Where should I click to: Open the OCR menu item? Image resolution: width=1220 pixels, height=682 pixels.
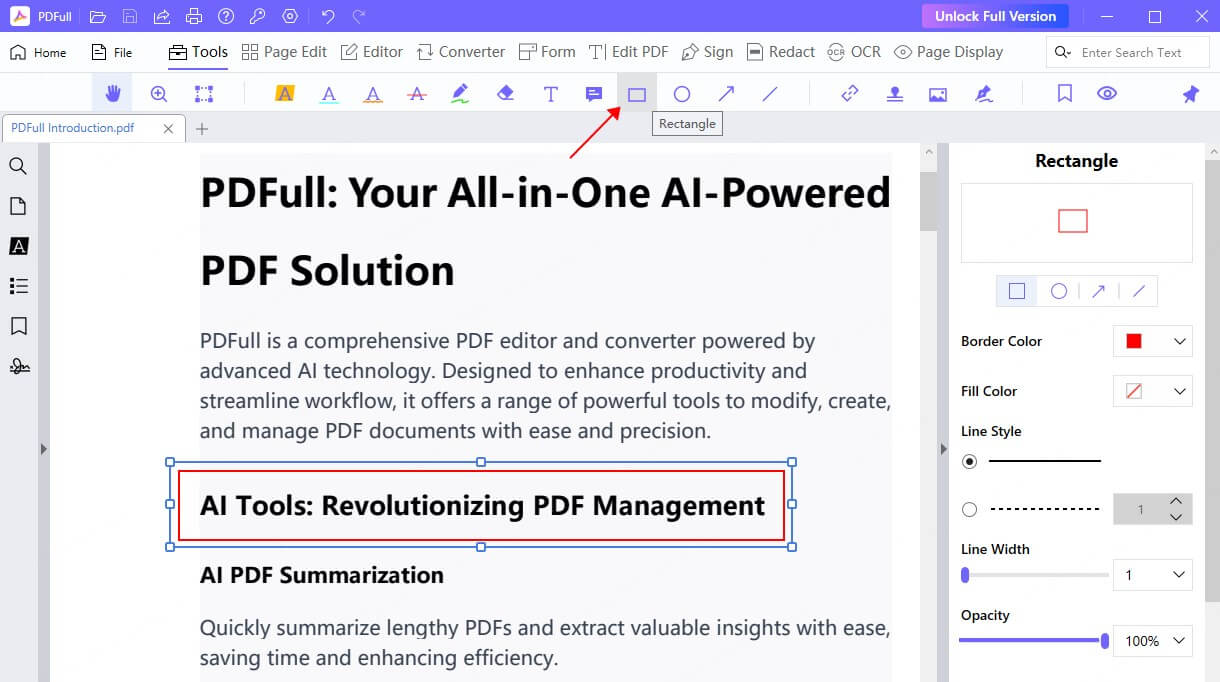pyautogui.click(x=854, y=51)
